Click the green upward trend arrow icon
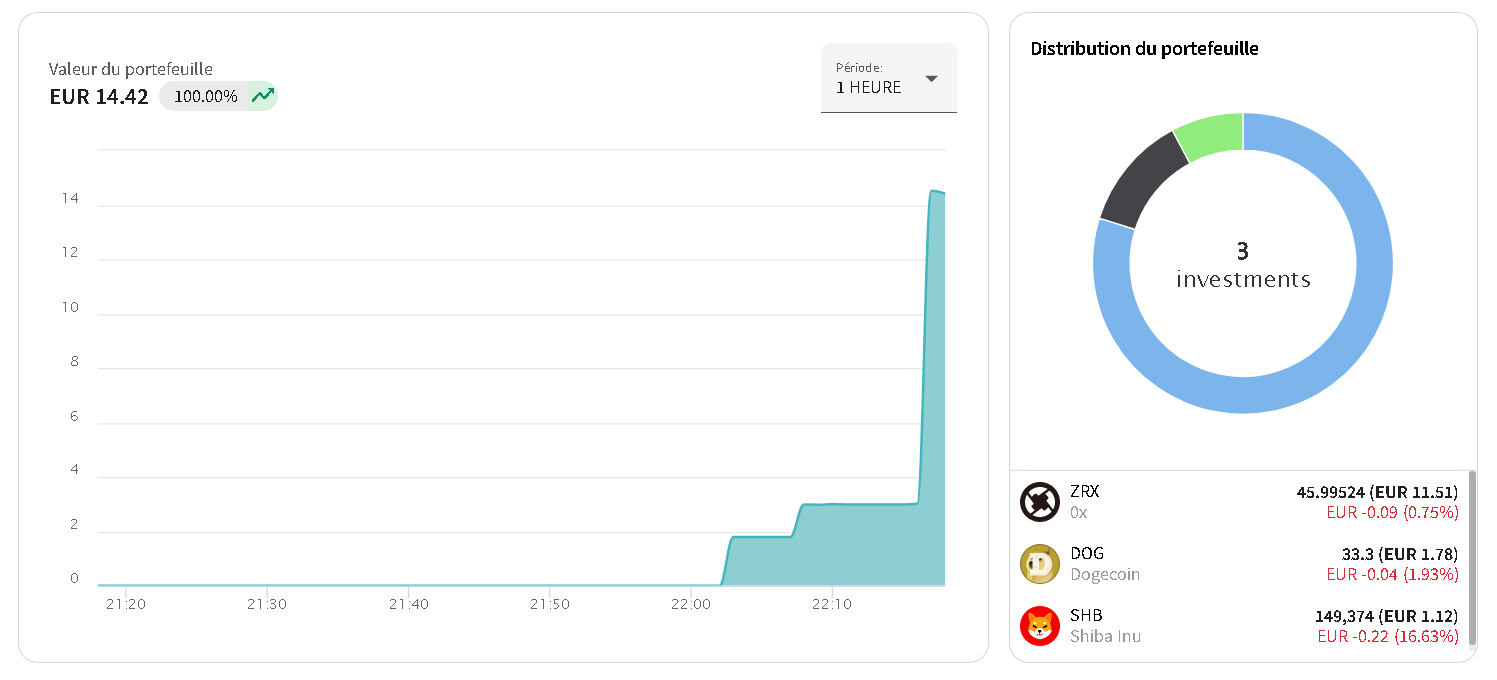The width and height of the screenshot is (1497, 680). 262,96
